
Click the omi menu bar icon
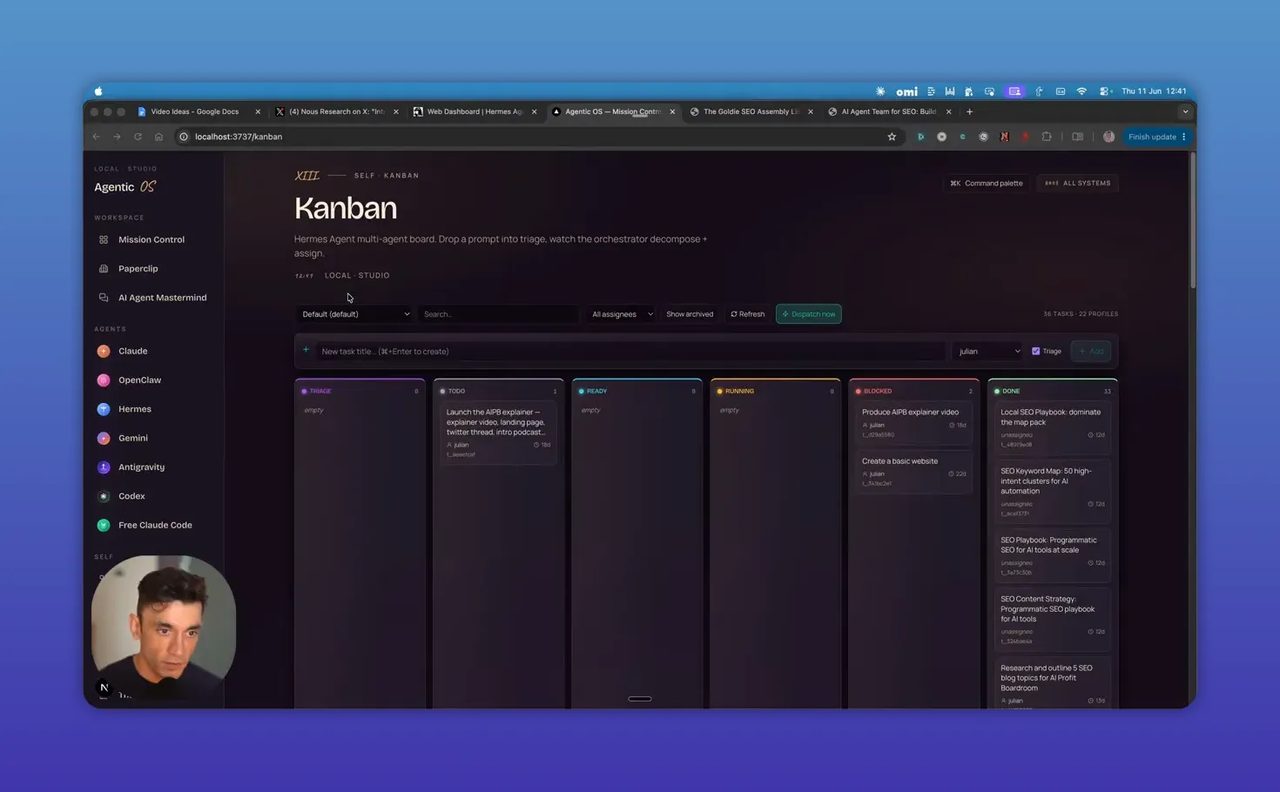click(x=907, y=91)
